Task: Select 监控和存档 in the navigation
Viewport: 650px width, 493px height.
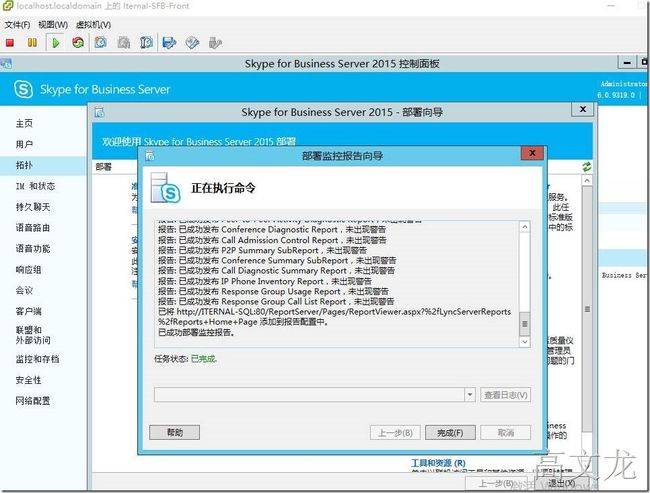Action: pyautogui.click(x=37, y=359)
